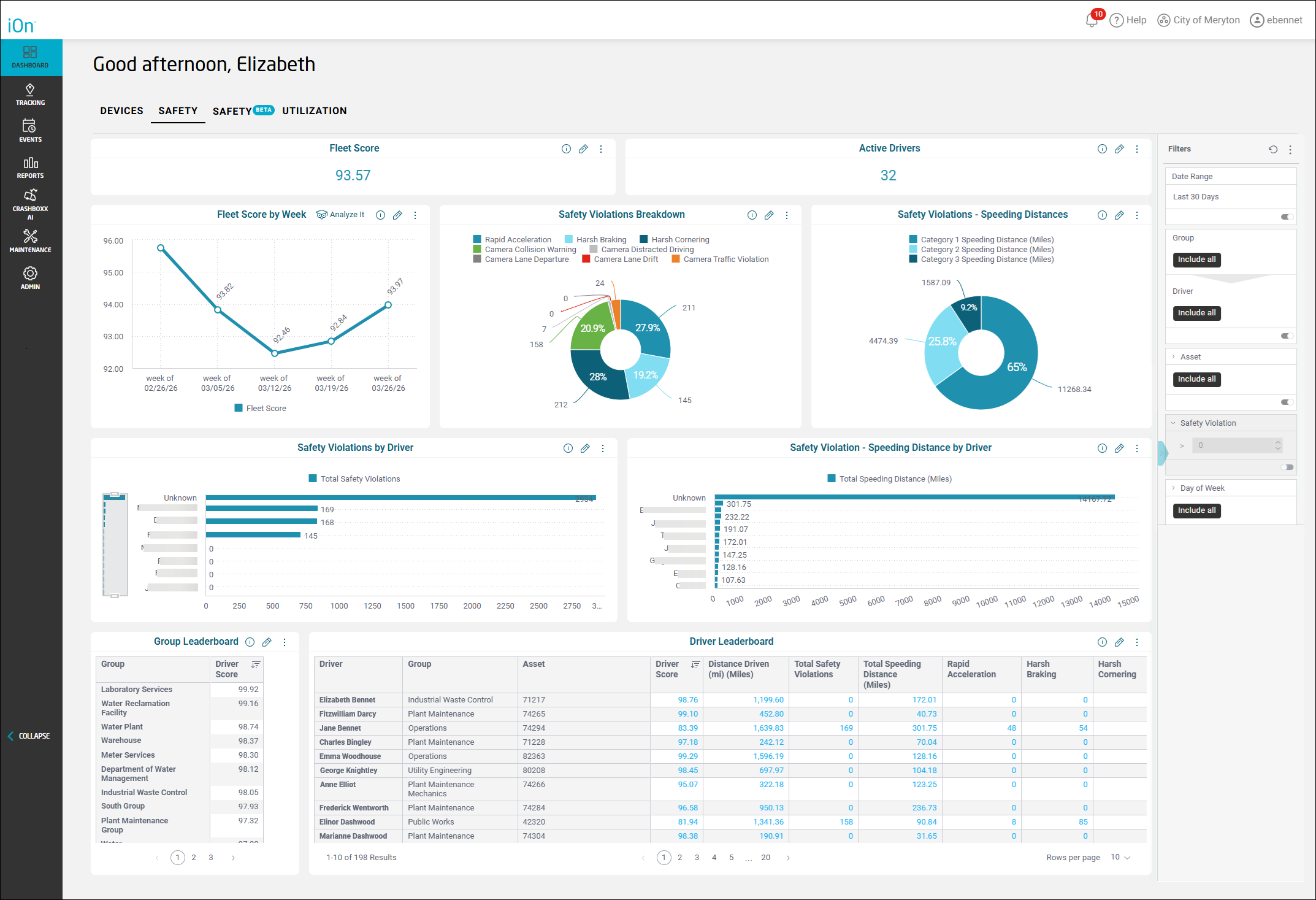Go to page 2 of Driver Leaderboard
The image size is (1316, 900).
click(679, 858)
